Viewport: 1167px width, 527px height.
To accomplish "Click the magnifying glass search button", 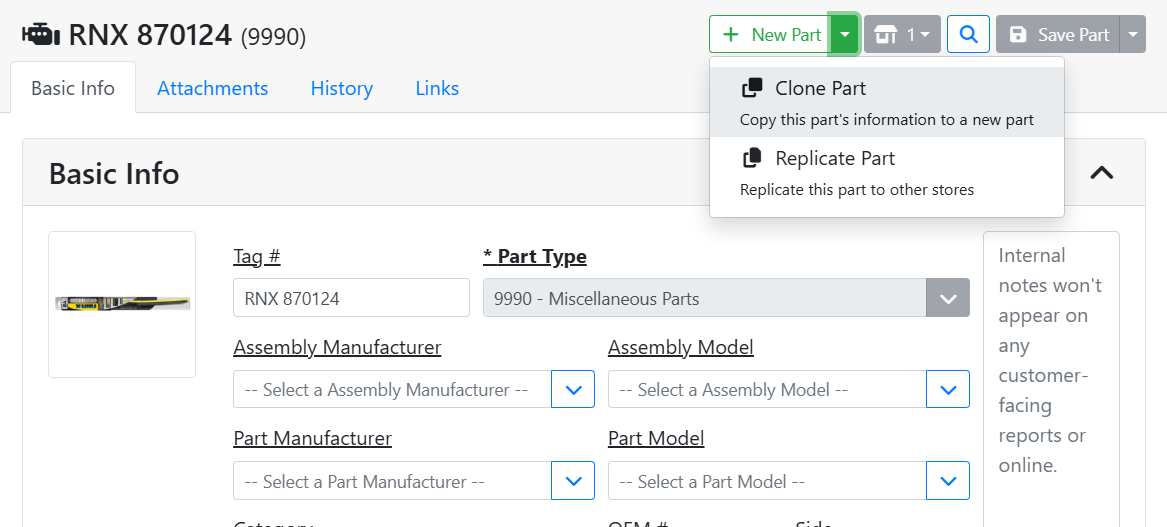I will pyautogui.click(x=968, y=35).
